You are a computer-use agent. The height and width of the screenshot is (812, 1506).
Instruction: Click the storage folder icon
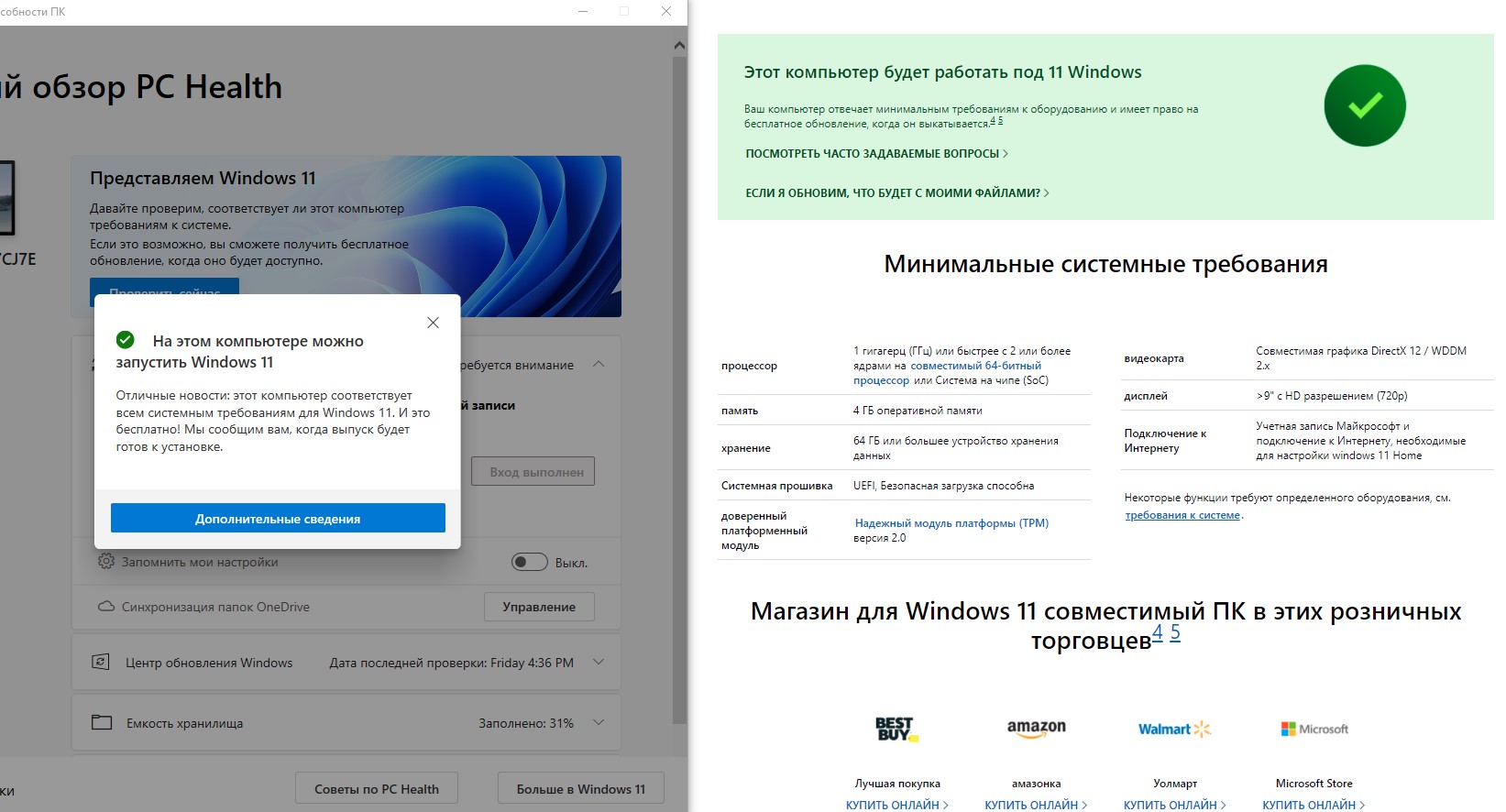pyautogui.click(x=102, y=722)
